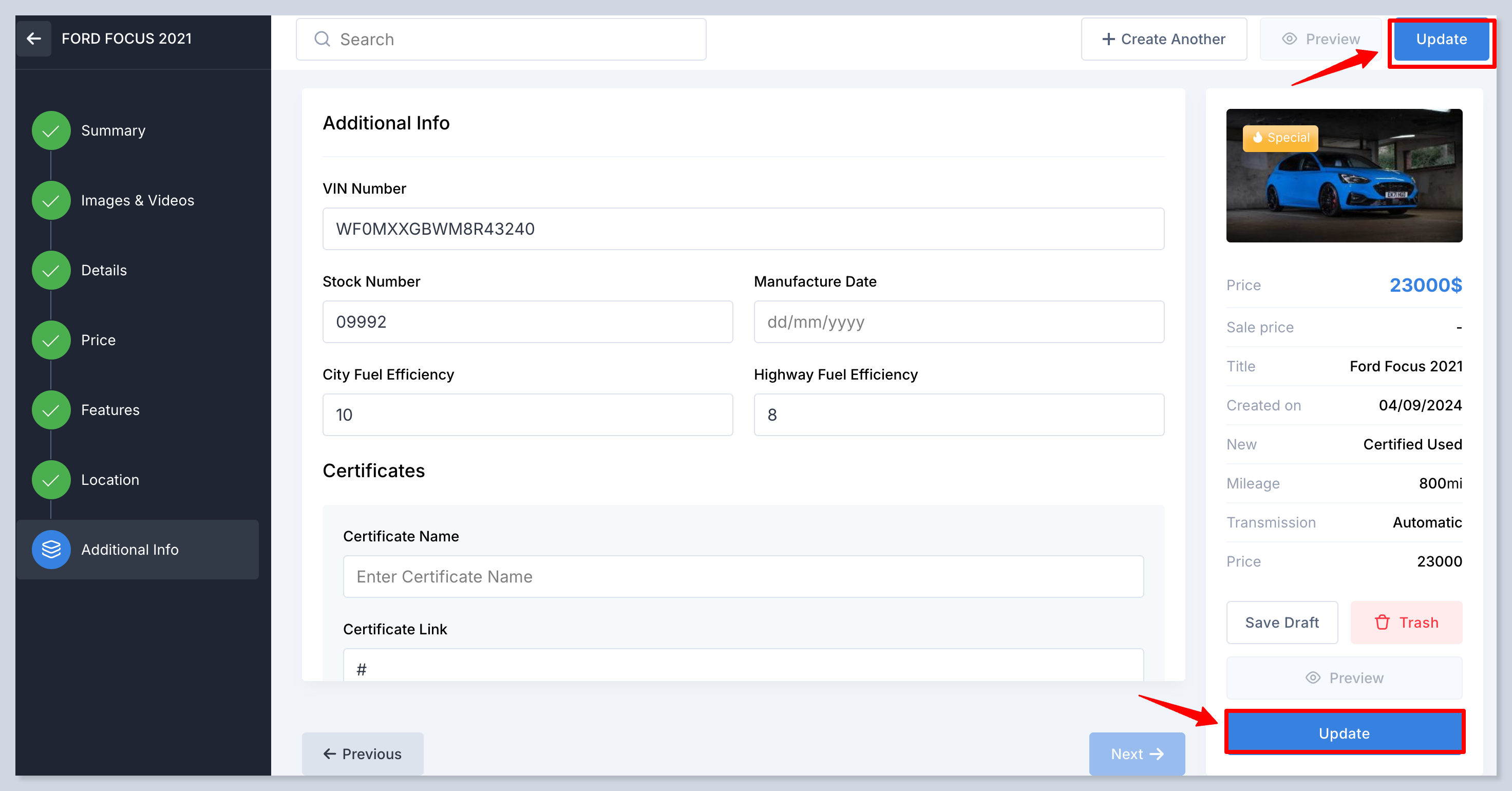Click the Summary step checkmark icon

tap(51, 130)
